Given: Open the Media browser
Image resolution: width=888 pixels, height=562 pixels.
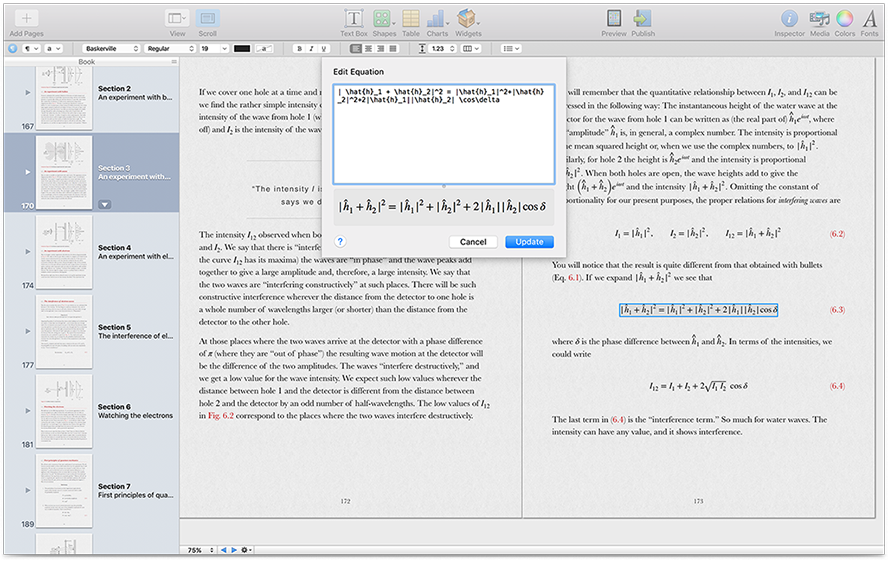Looking at the screenshot, I should (819, 19).
